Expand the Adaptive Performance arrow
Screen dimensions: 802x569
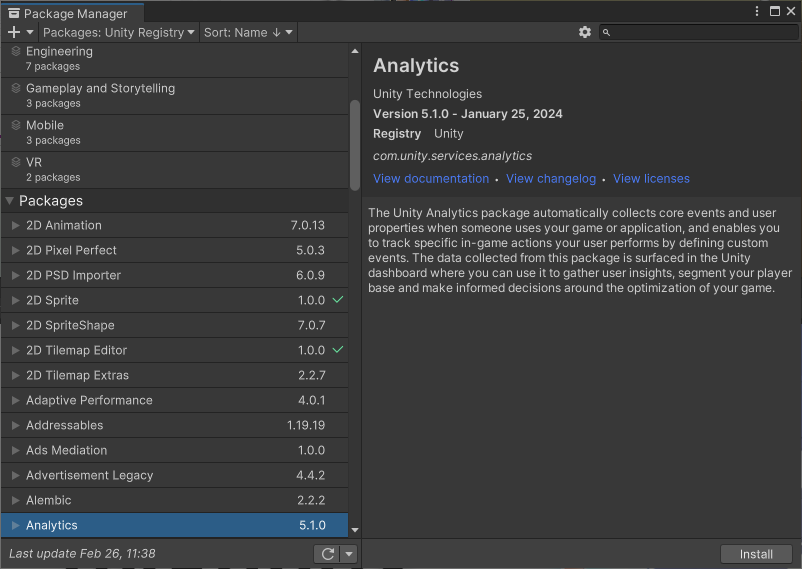15,400
